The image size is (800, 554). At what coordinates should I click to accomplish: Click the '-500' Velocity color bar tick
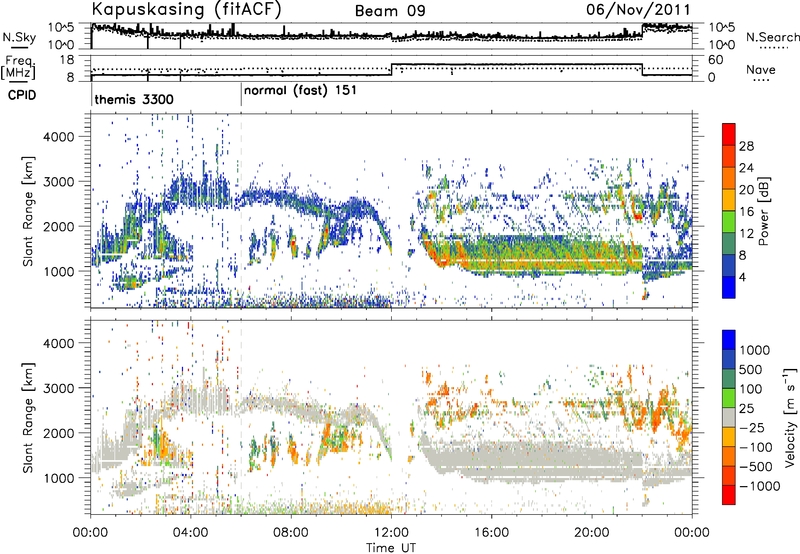(x=756, y=466)
